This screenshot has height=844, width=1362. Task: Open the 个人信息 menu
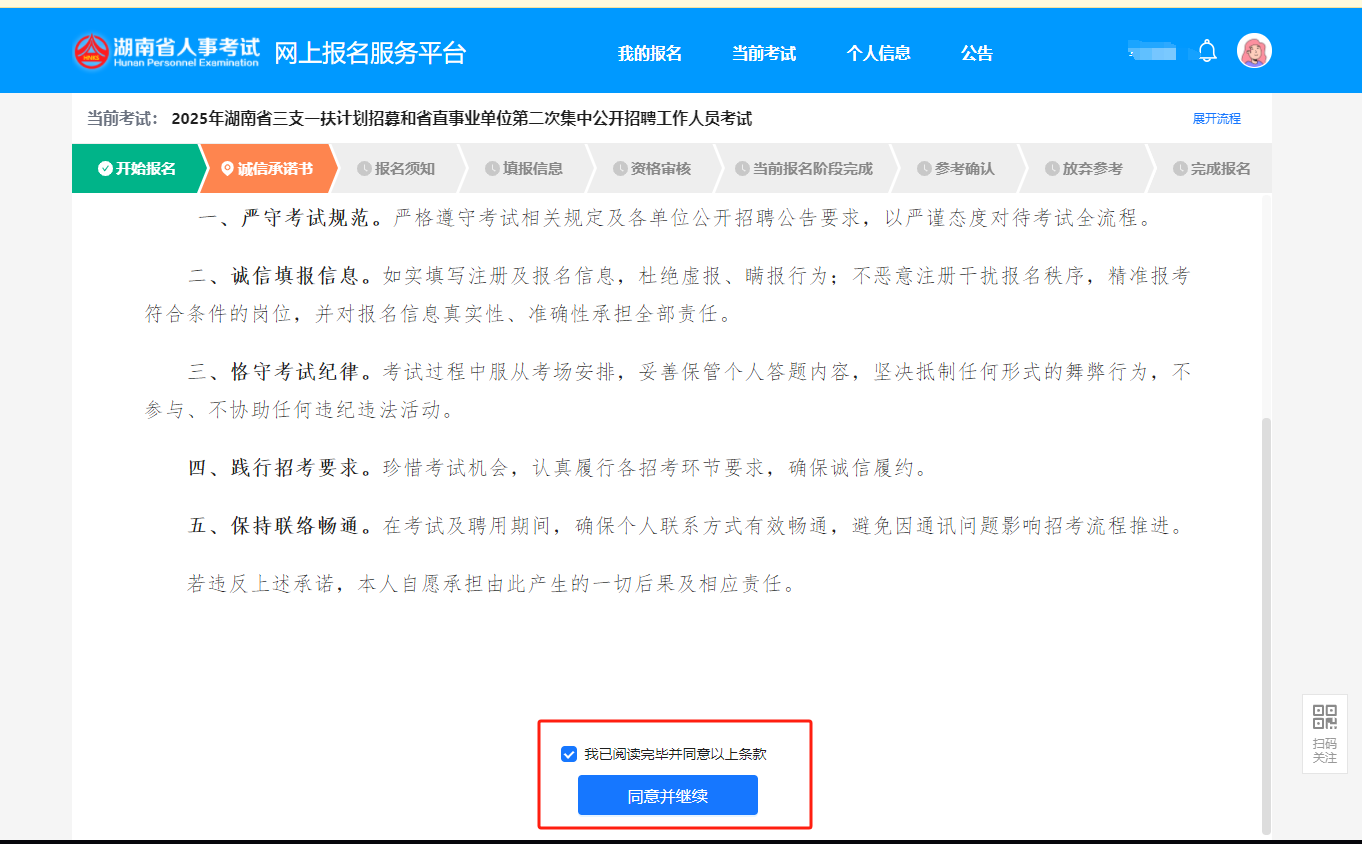[879, 53]
